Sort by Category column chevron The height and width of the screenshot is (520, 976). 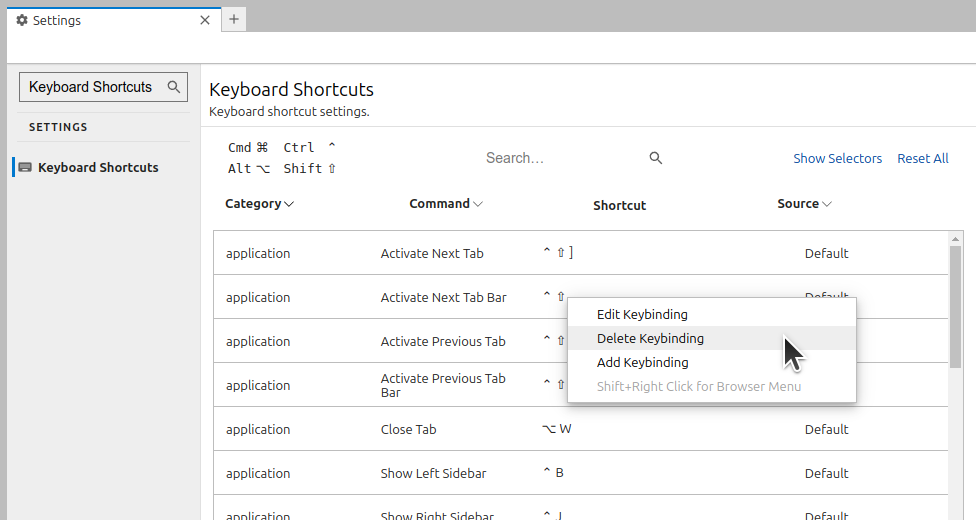(x=289, y=204)
